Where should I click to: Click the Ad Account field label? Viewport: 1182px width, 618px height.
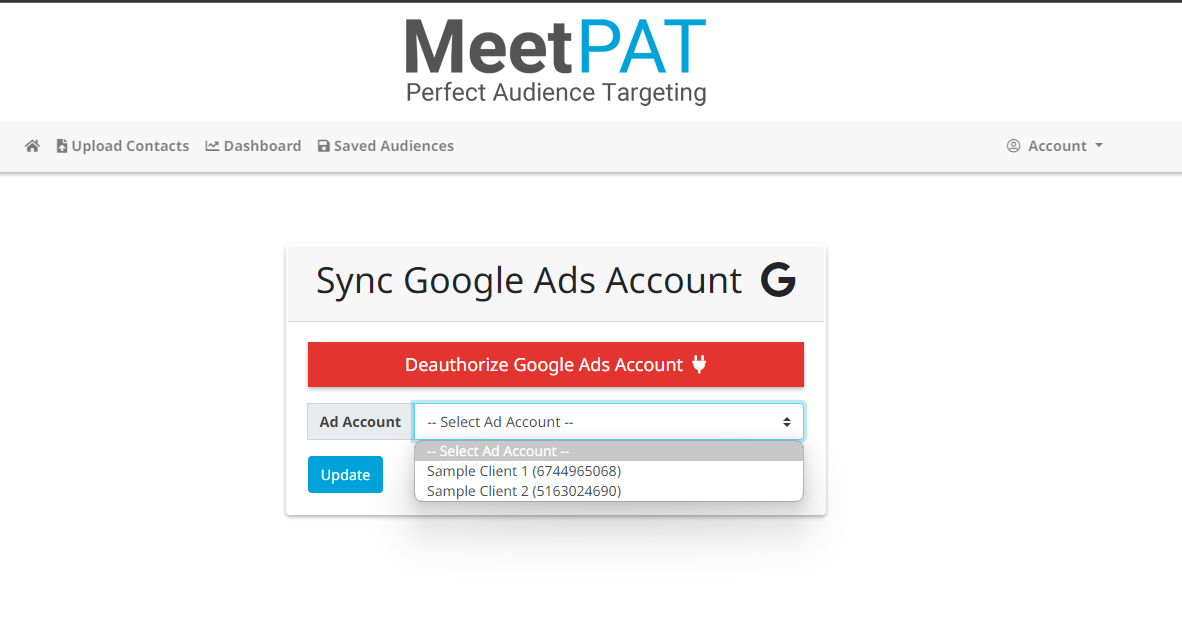(x=360, y=422)
